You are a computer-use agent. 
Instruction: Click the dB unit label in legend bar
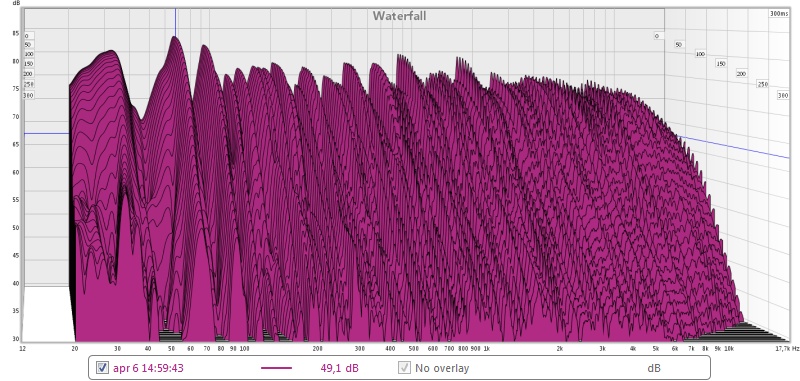point(654,368)
